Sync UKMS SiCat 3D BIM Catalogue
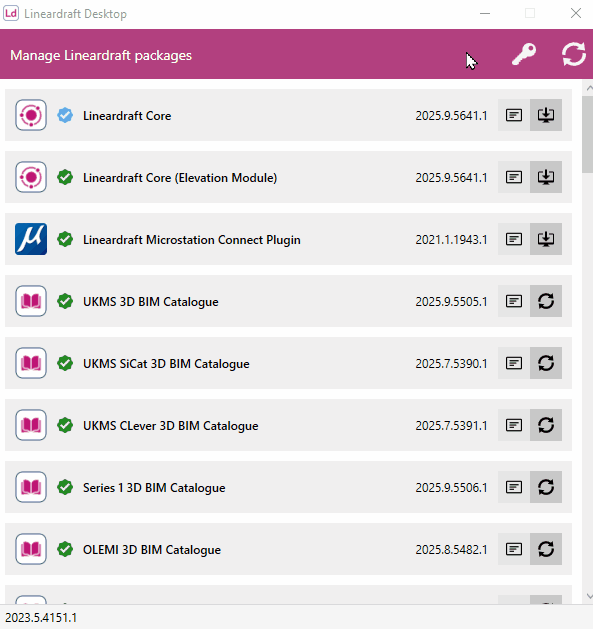This screenshot has height=629, width=593. point(546,363)
